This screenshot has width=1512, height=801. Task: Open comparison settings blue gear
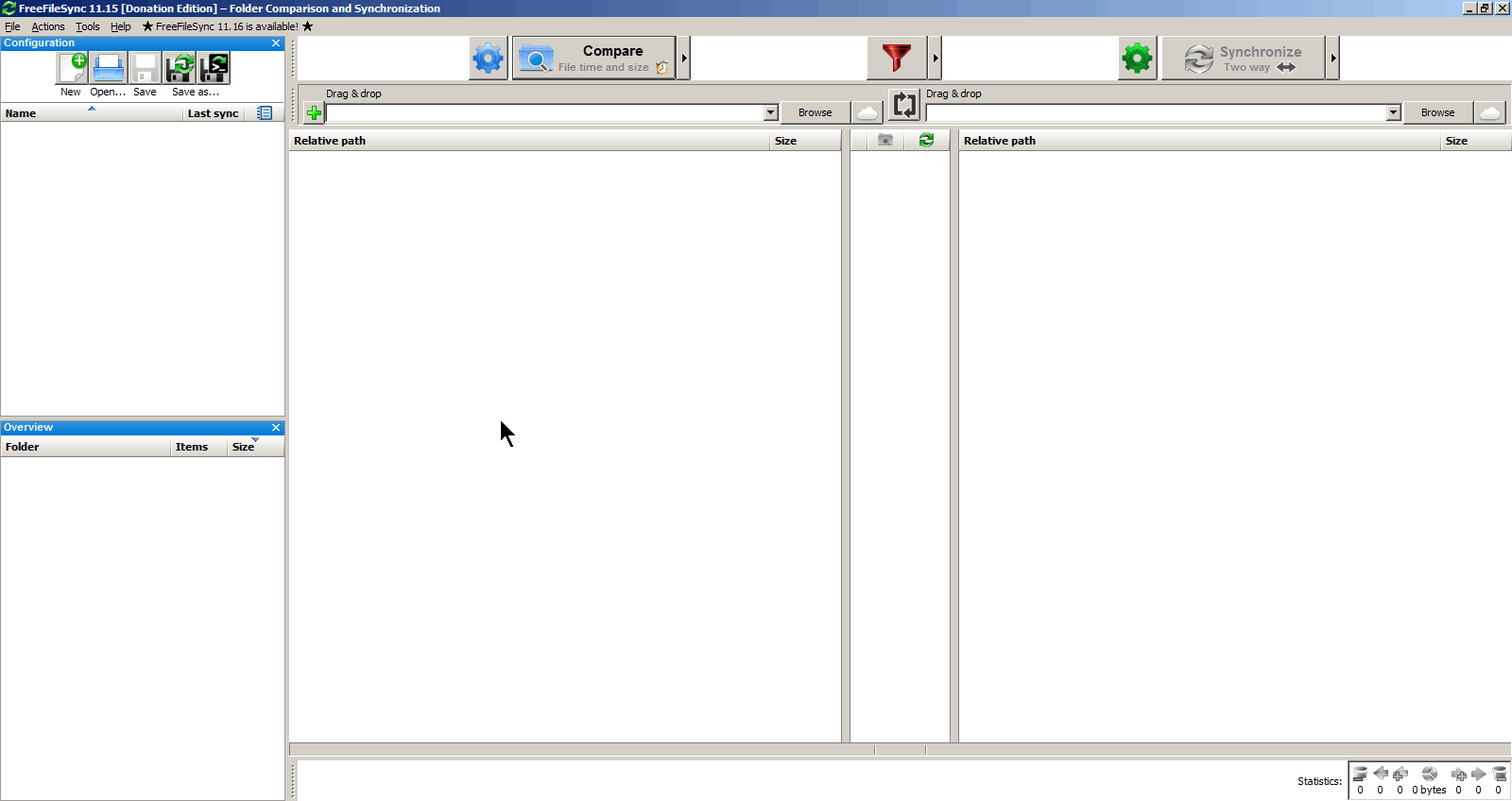[489, 59]
